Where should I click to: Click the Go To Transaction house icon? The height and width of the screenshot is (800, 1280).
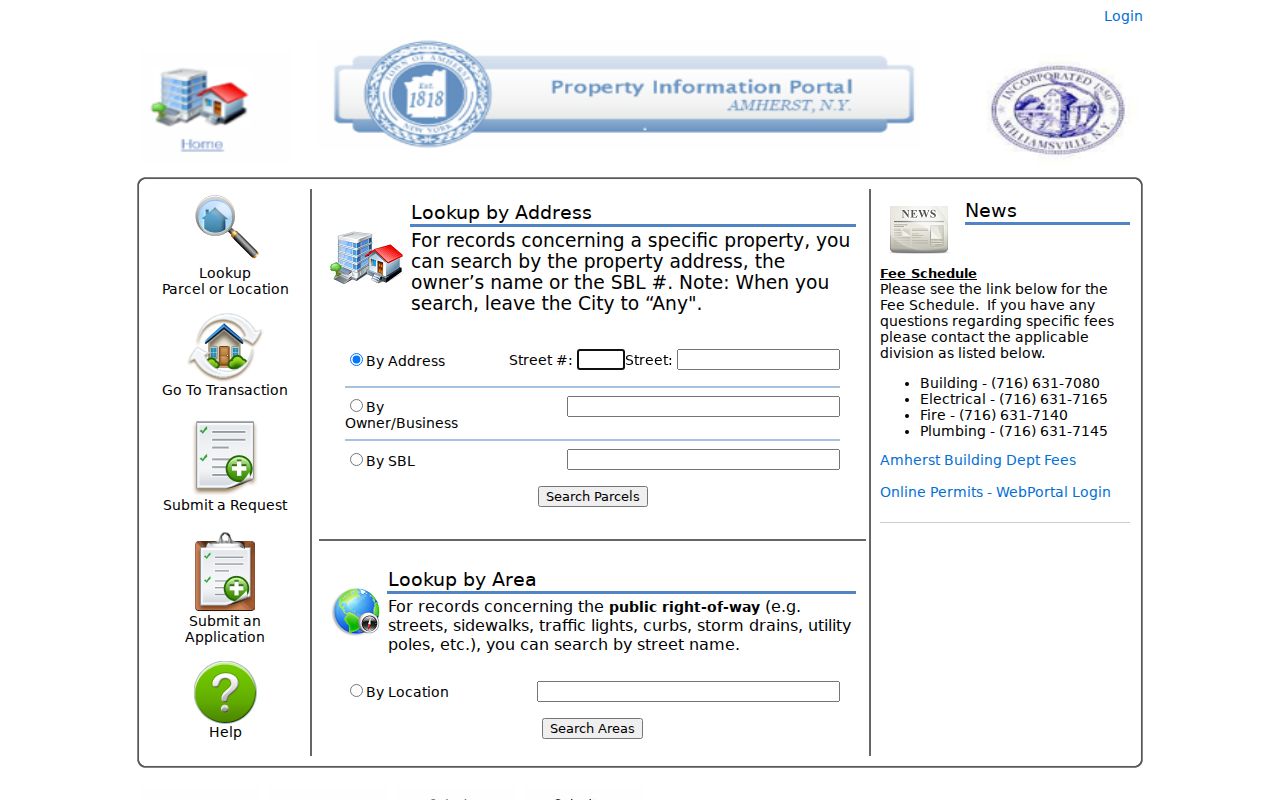point(225,346)
